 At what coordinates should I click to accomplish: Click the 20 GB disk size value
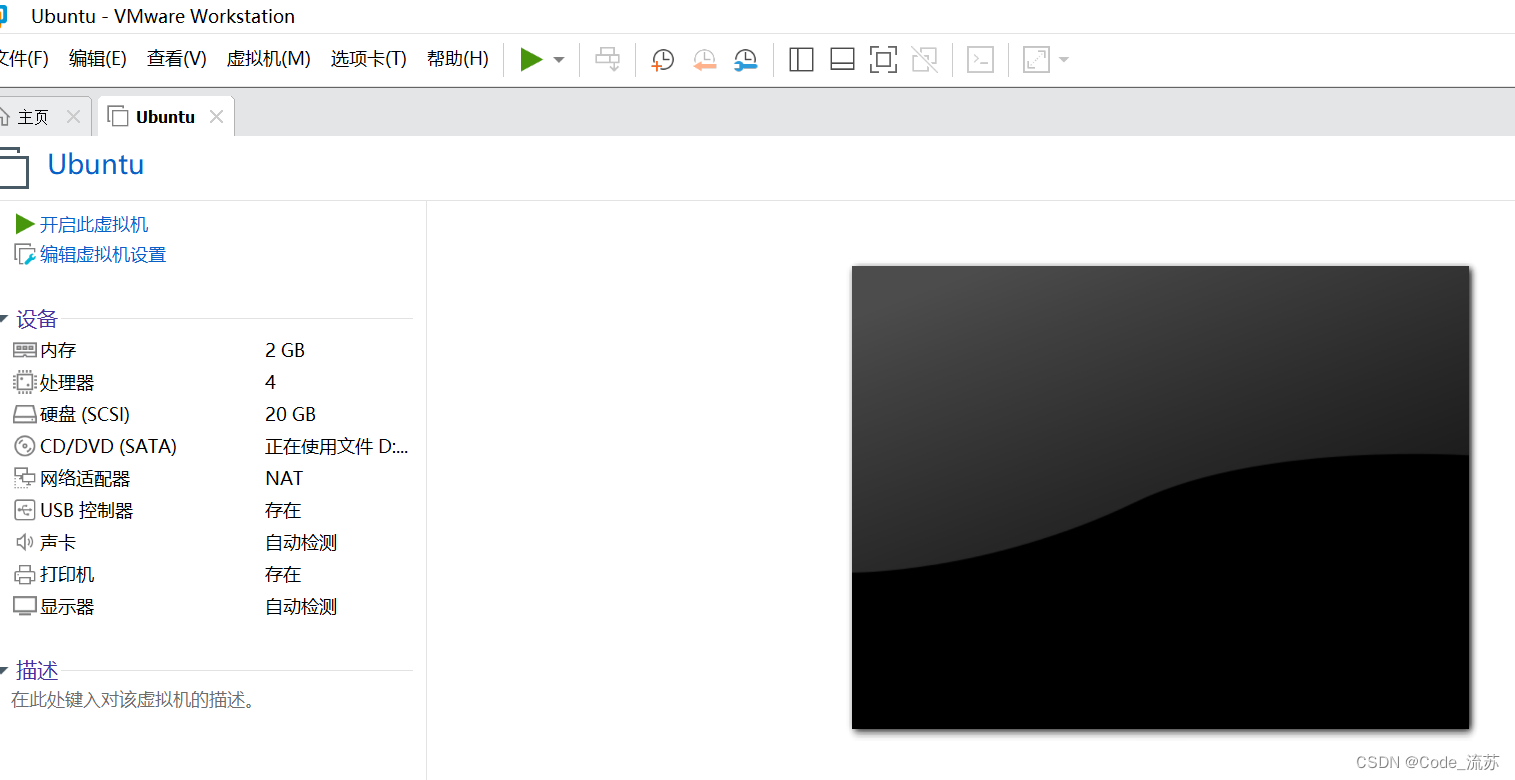pos(290,414)
